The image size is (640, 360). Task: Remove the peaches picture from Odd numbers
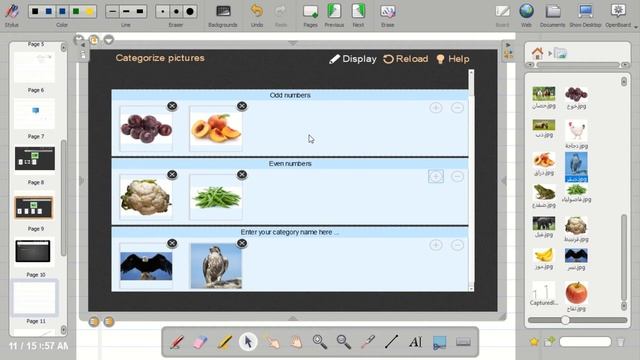(242, 106)
